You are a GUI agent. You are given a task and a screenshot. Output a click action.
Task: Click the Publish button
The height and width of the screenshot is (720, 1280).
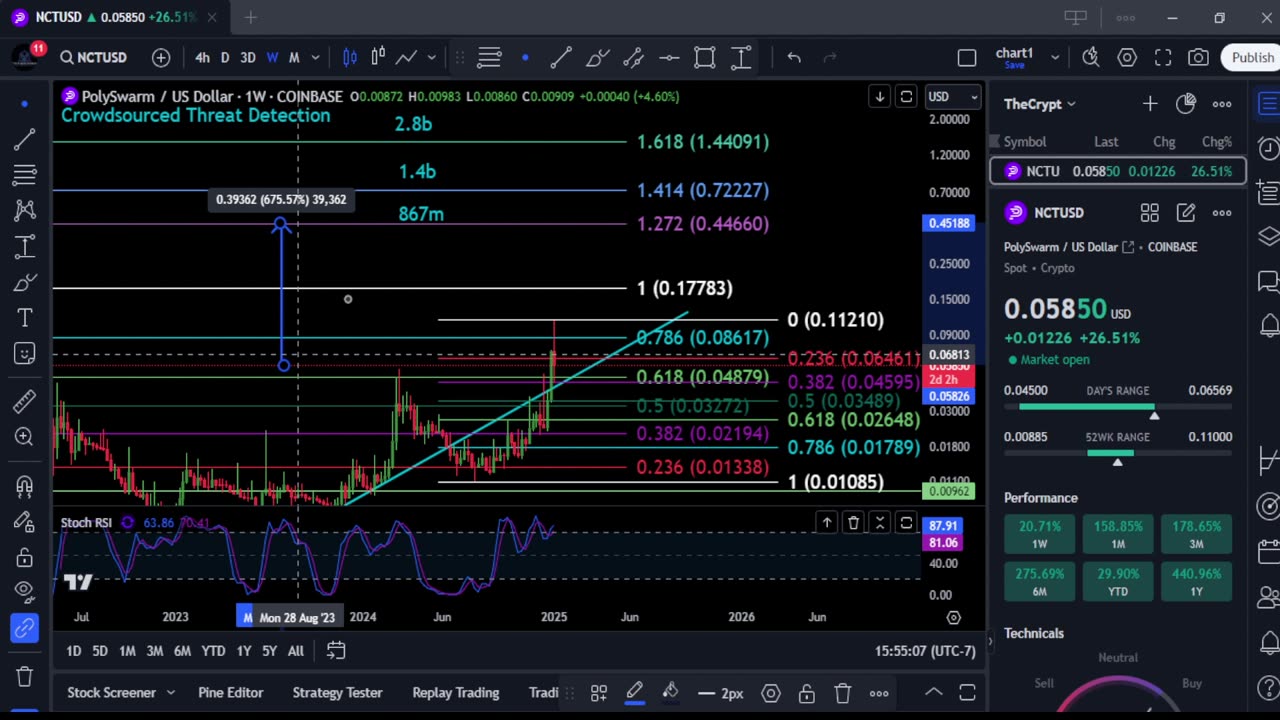[x=1252, y=58]
